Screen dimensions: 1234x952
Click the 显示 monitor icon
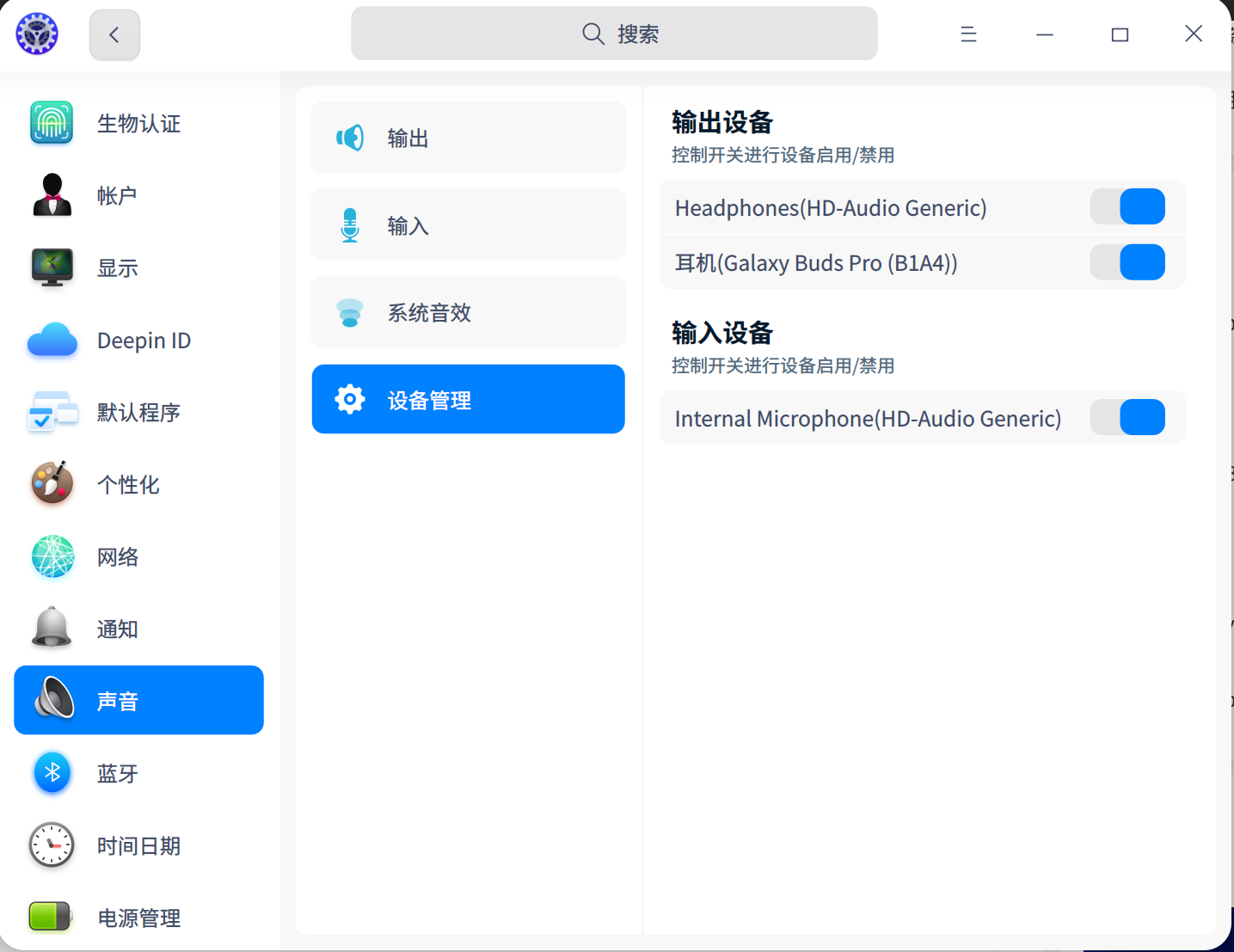click(52, 267)
